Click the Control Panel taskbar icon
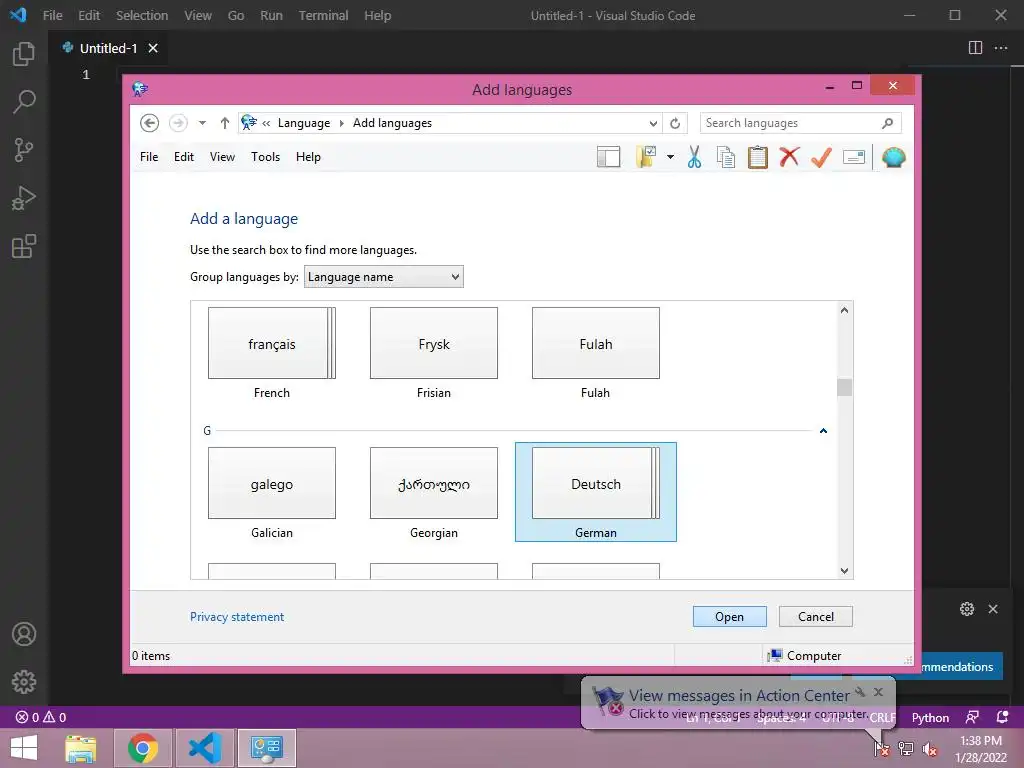This screenshot has width=1024, height=768. pyautogui.click(x=266, y=748)
